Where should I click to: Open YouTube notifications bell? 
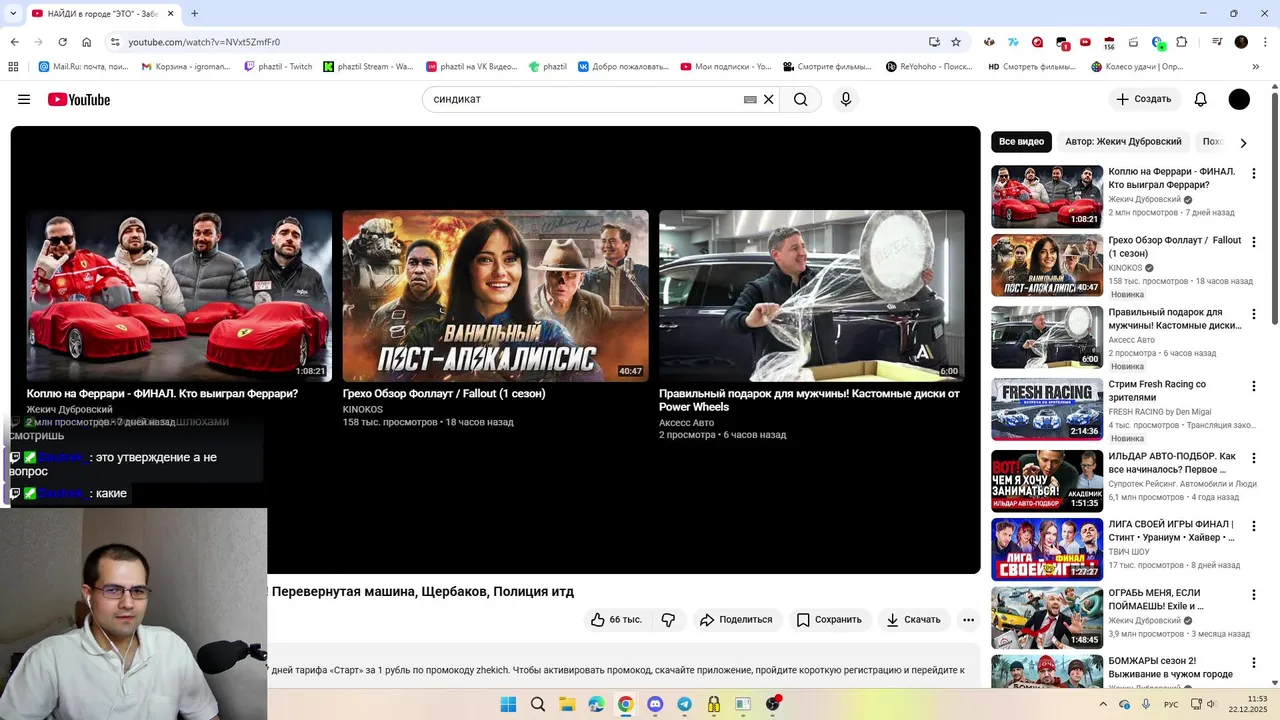tap(1201, 99)
